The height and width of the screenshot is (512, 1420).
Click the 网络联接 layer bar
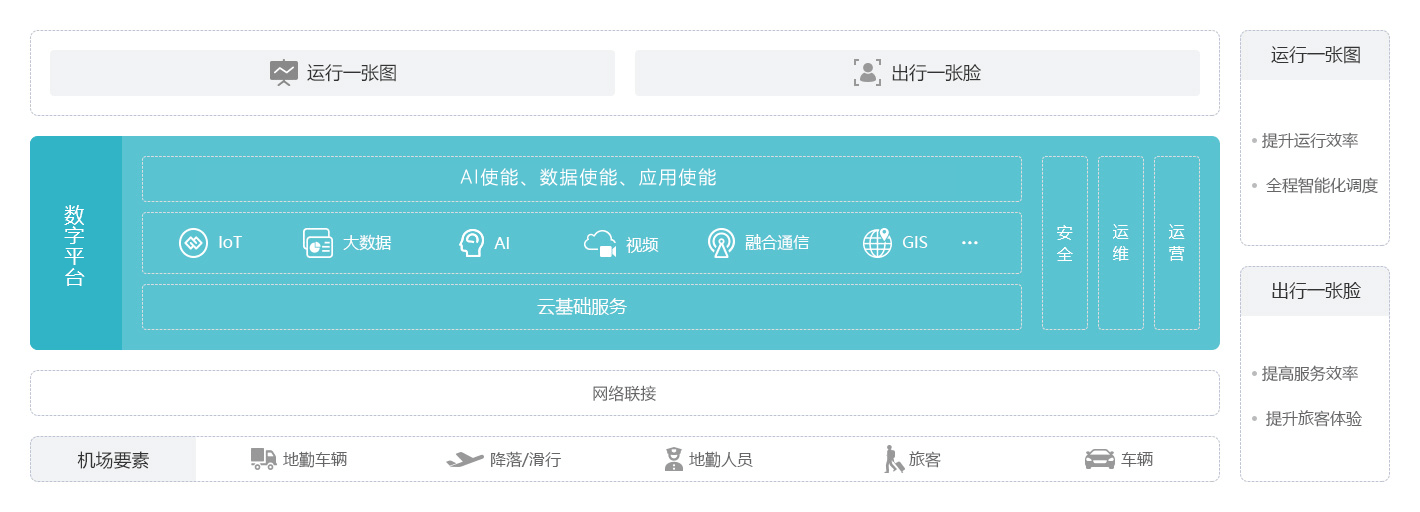624,393
